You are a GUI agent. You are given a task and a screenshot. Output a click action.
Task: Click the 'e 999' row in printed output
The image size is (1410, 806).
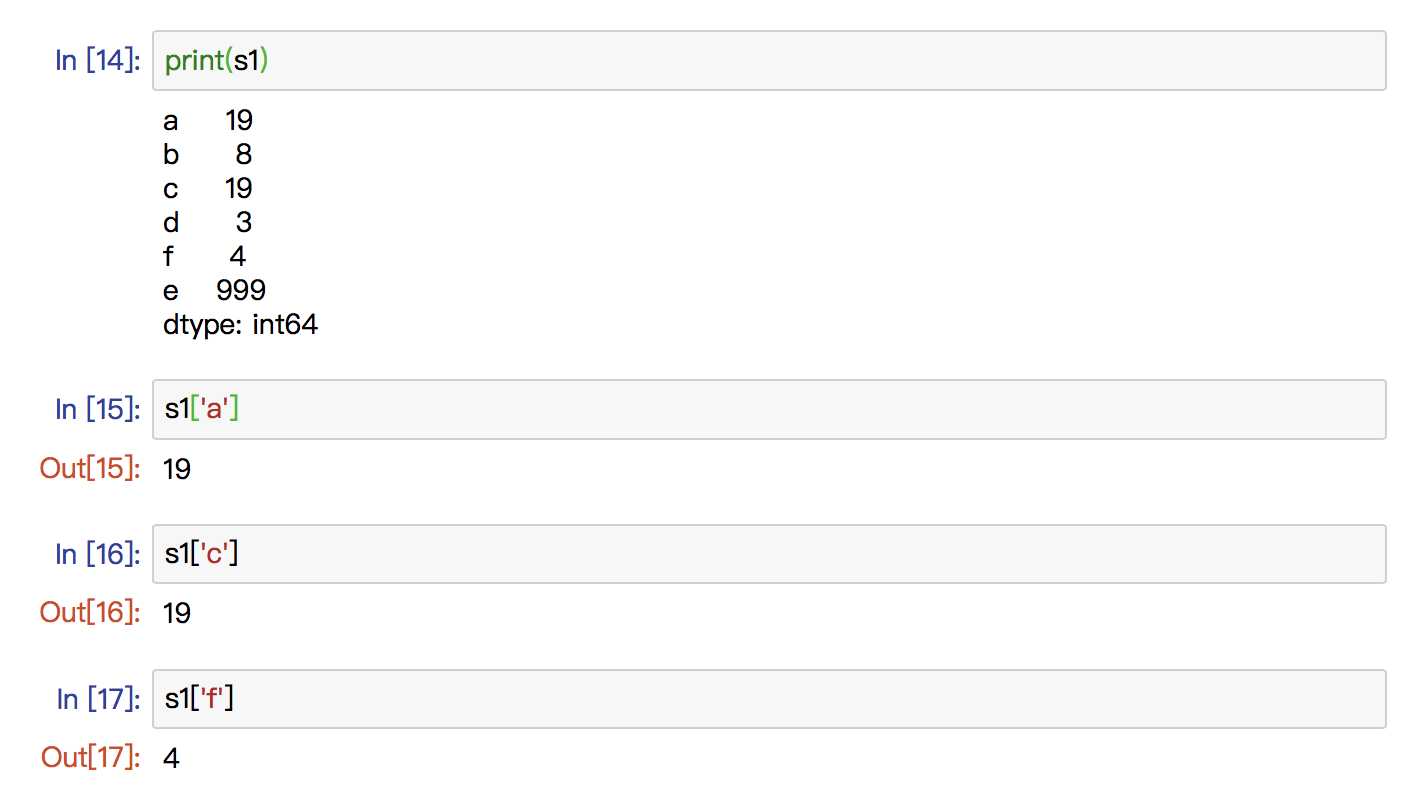214,291
